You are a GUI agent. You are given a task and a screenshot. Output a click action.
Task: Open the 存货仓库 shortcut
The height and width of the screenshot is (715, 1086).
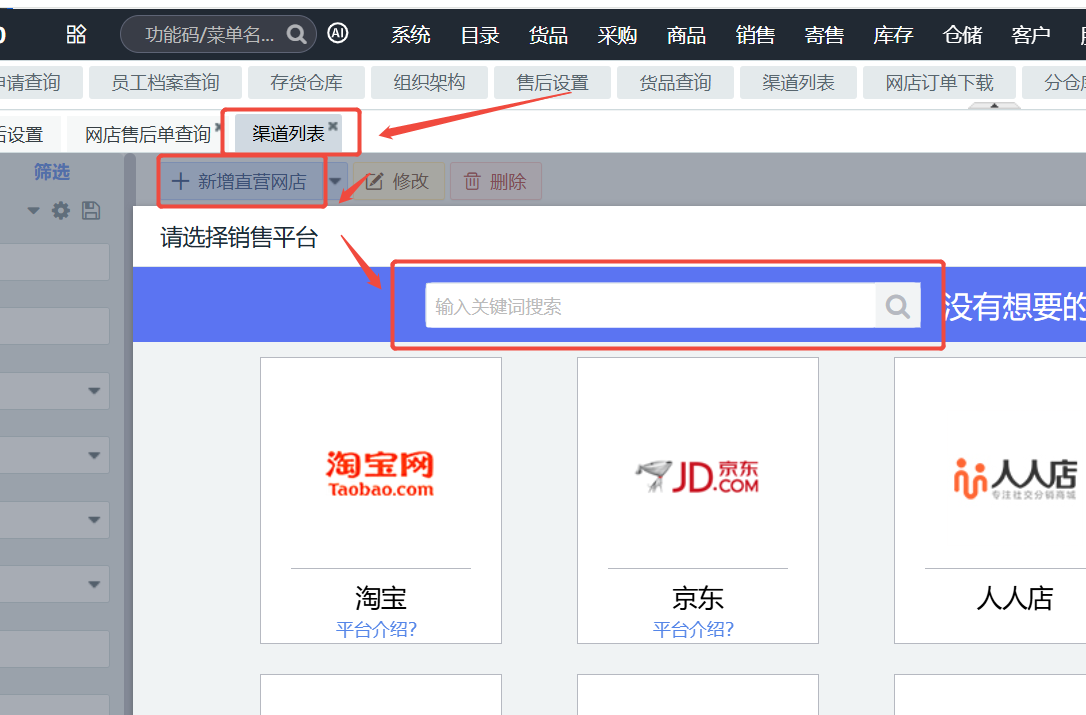coord(306,82)
